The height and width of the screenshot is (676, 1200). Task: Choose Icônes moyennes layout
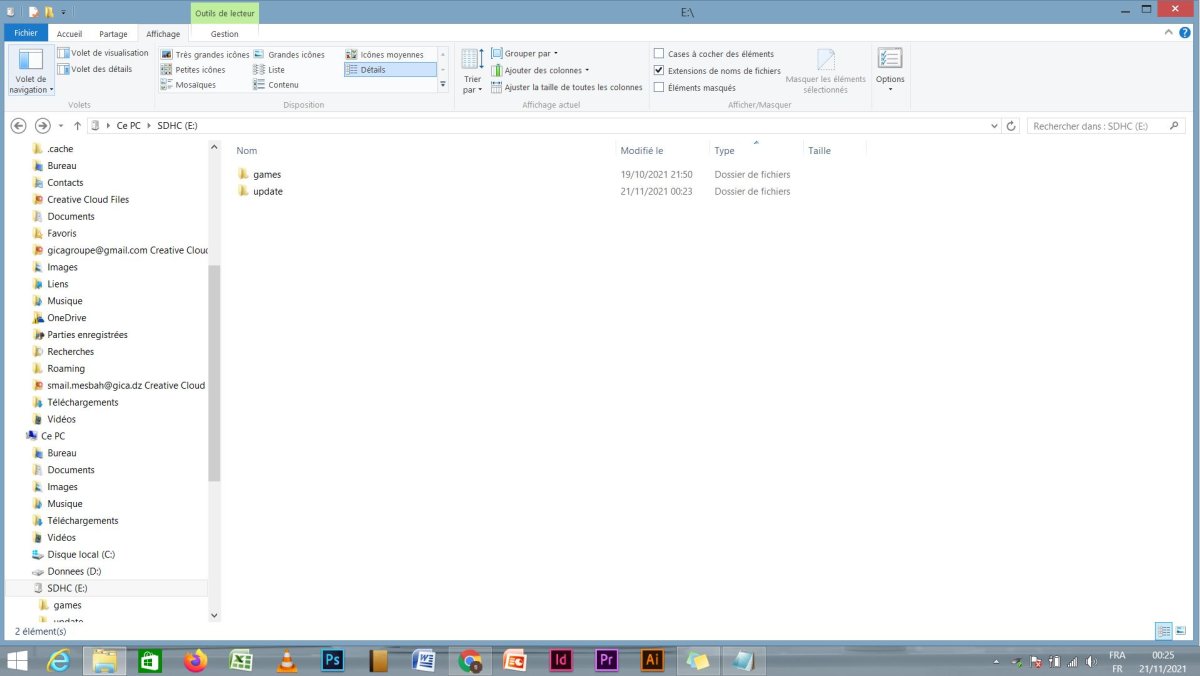tap(385, 55)
